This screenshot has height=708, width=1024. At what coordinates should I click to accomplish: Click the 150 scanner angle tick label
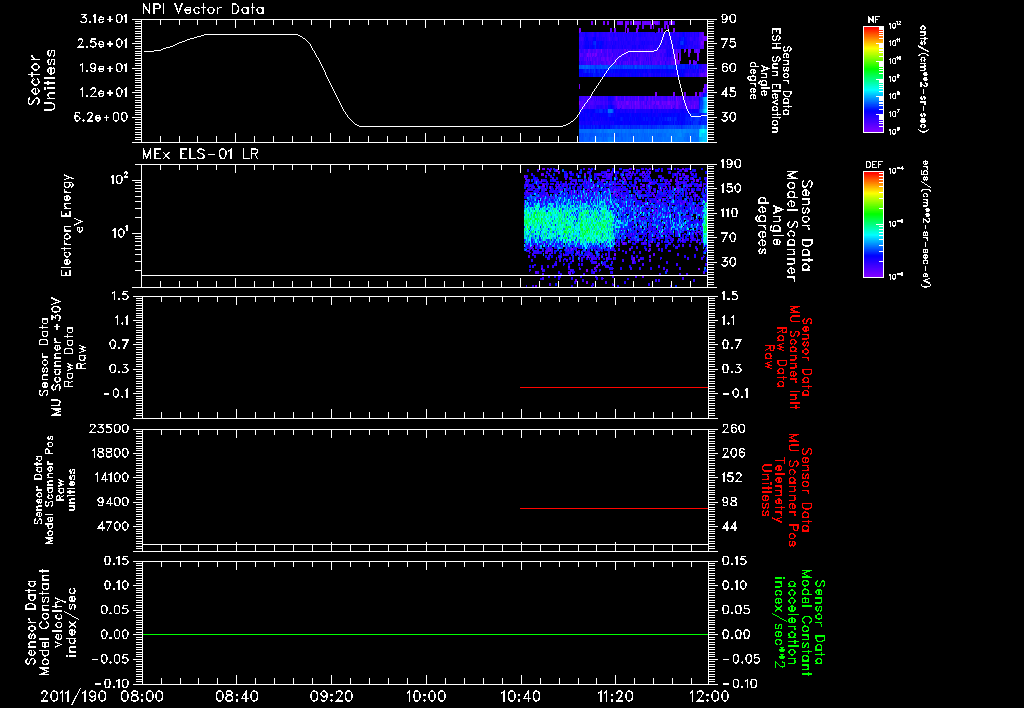pyautogui.click(x=732, y=189)
